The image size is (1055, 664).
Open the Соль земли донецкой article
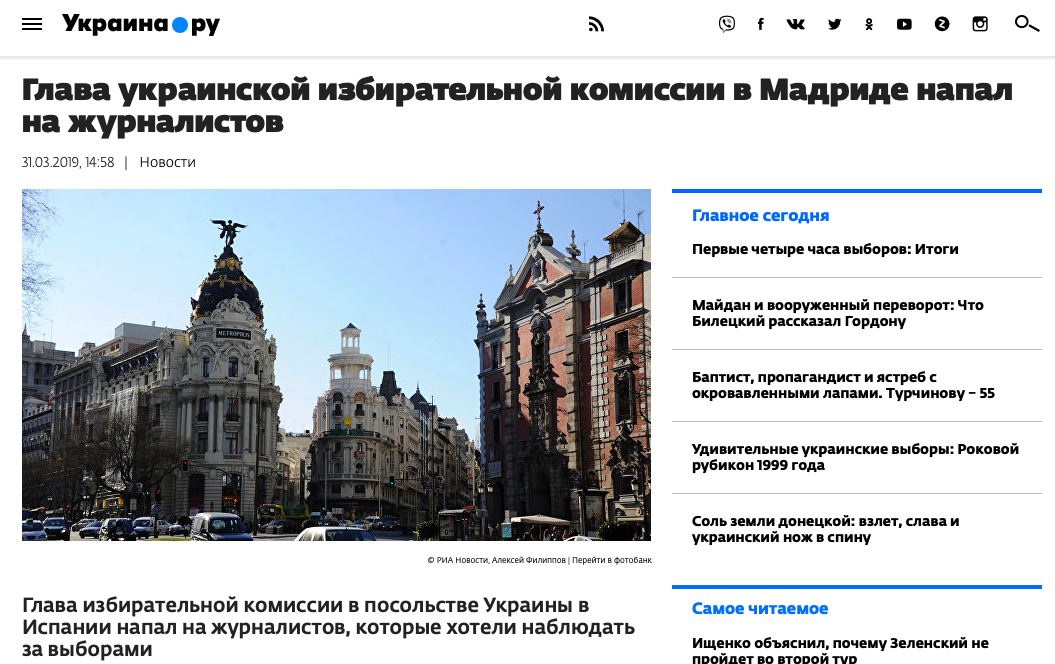pos(826,529)
